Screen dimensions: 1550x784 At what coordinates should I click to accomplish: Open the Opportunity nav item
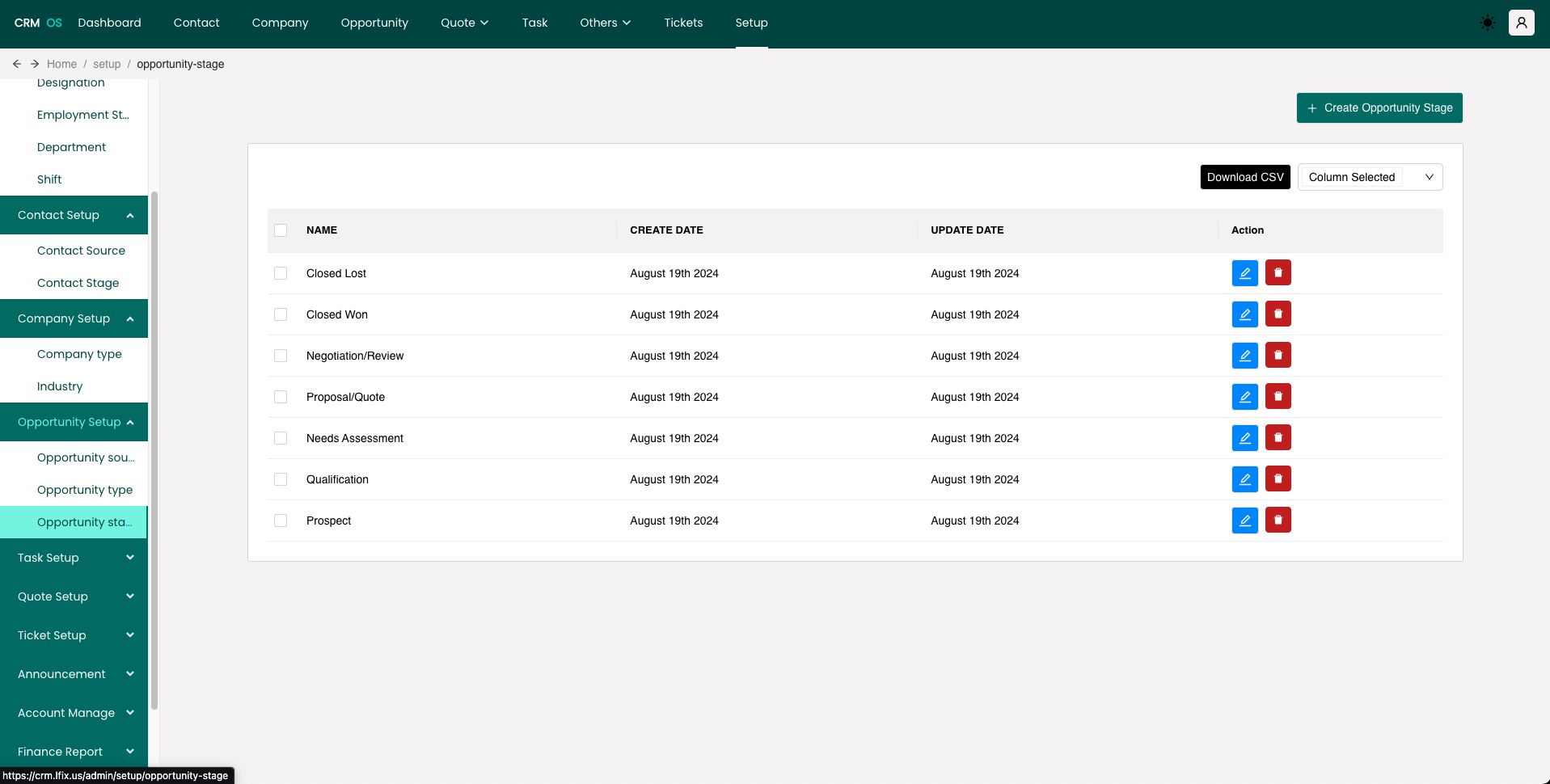click(x=374, y=23)
